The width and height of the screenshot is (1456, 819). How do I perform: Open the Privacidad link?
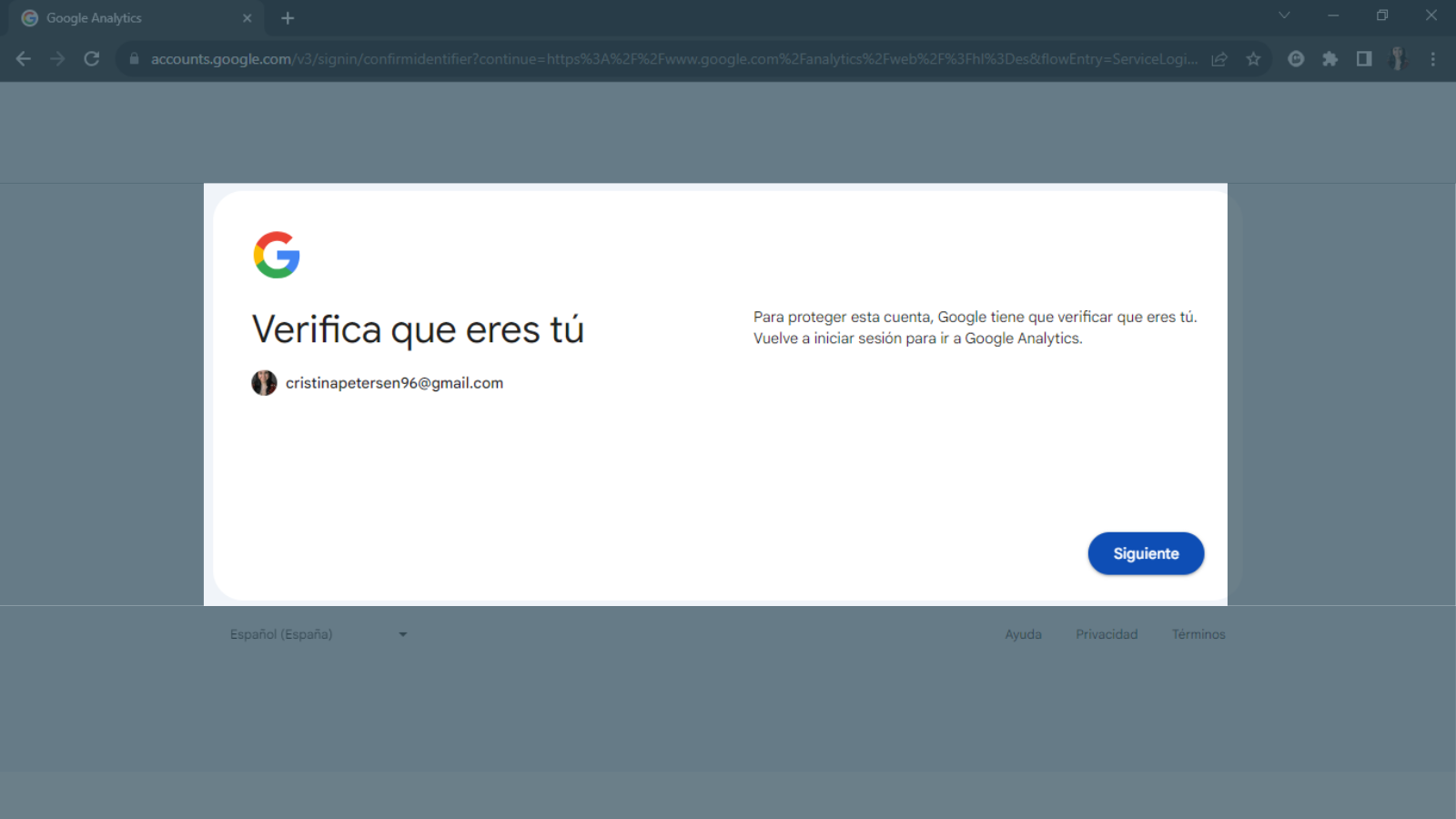pyautogui.click(x=1107, y=634)
